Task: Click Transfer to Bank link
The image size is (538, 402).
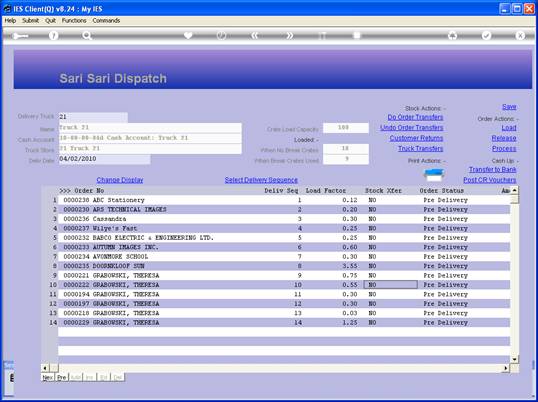Action: pos(492,169)
